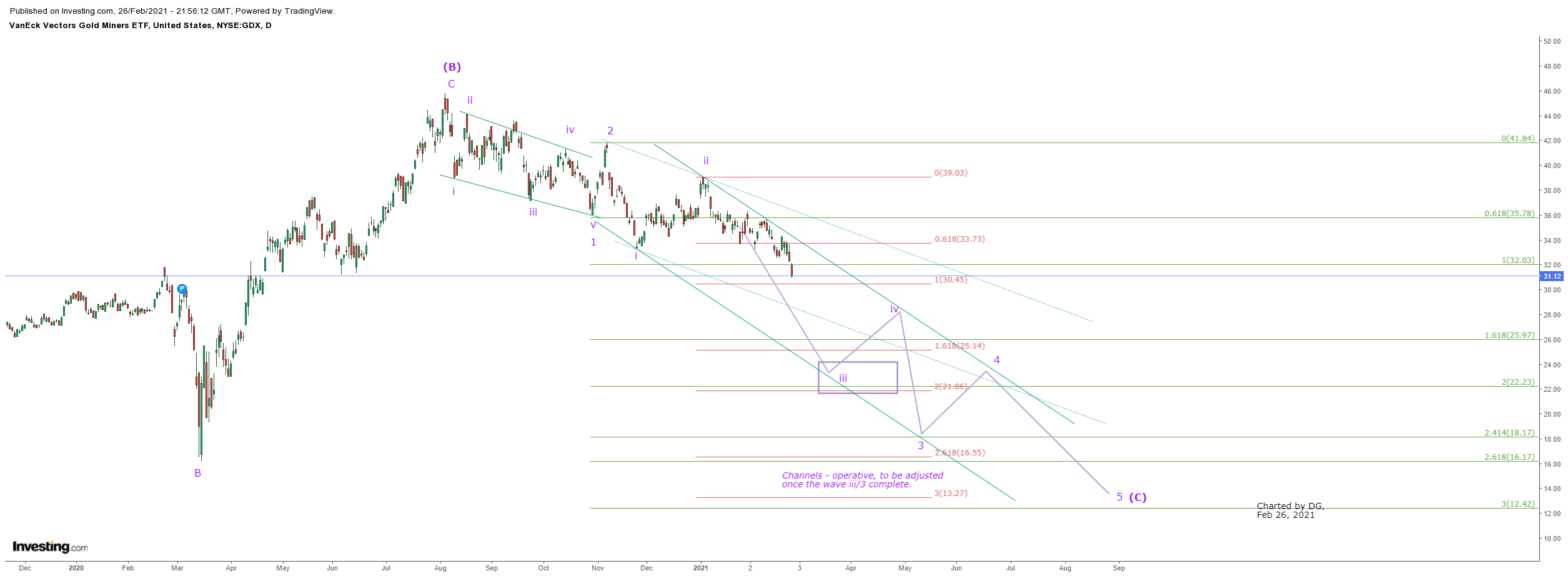Select the '(B)' wave label at chart top
The width and height of the screenshot is (1568, 576).
452,67
